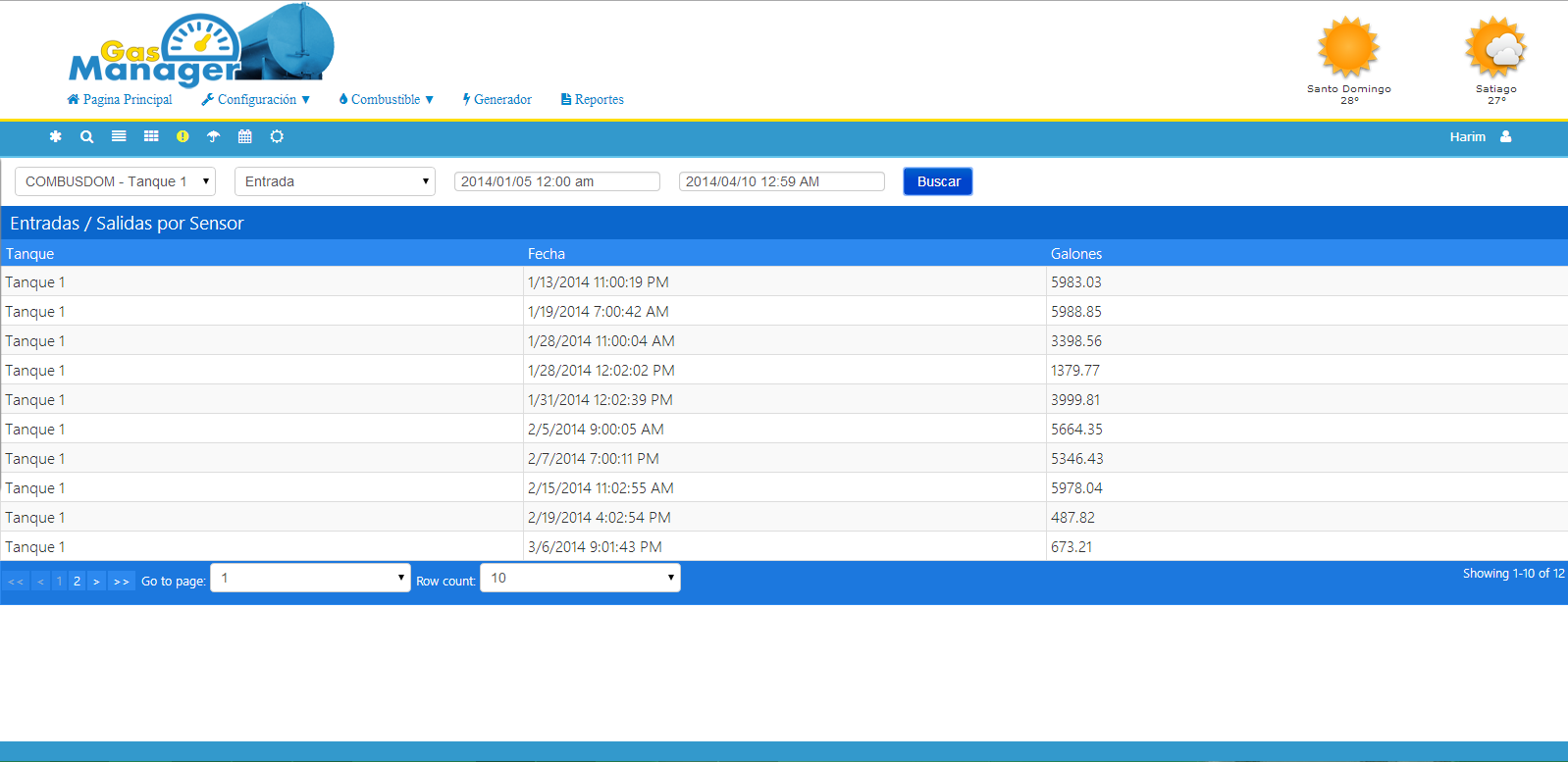
Task: Expand the Row count dropdown
Action: coord(580,578)
